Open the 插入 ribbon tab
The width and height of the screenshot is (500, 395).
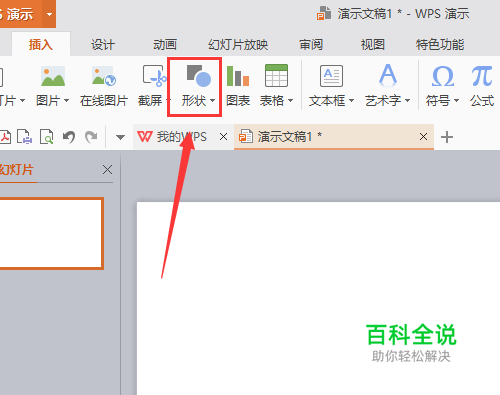[x=41, y=44]
